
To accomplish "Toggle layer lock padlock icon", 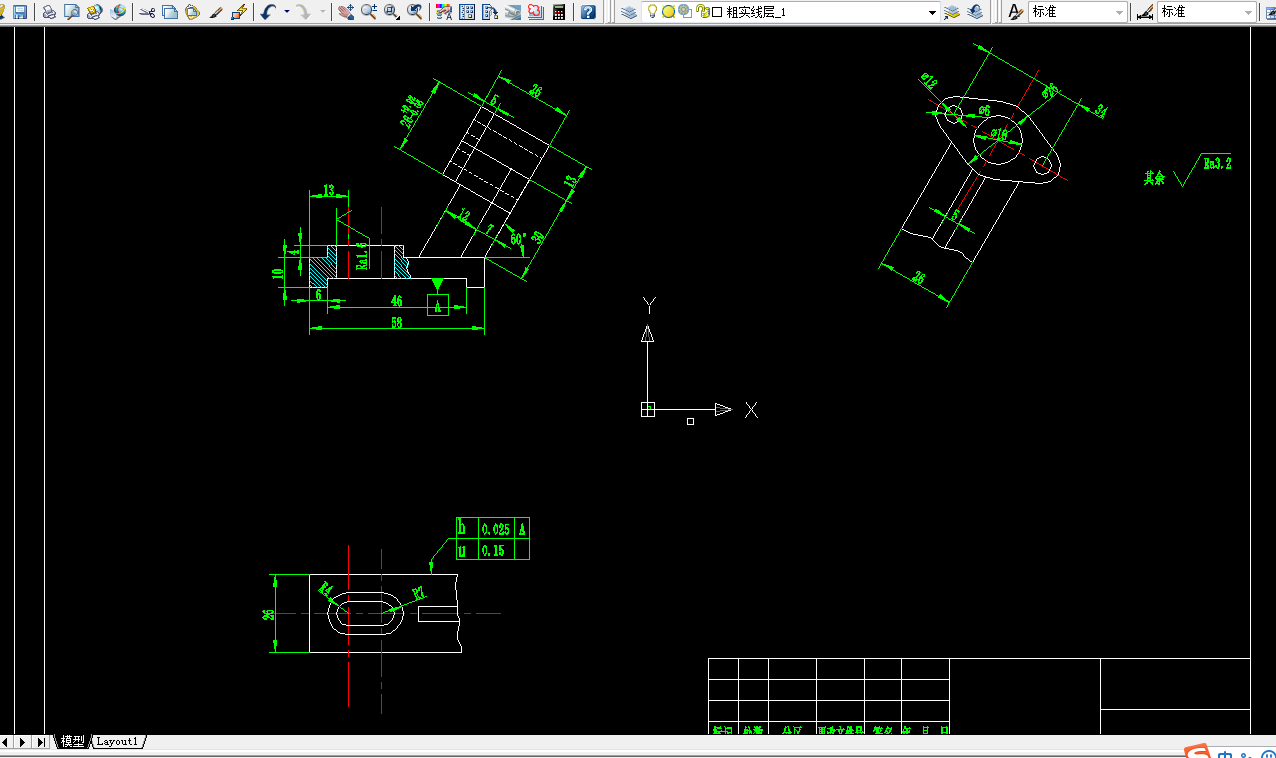I will [x=702, y=12].
